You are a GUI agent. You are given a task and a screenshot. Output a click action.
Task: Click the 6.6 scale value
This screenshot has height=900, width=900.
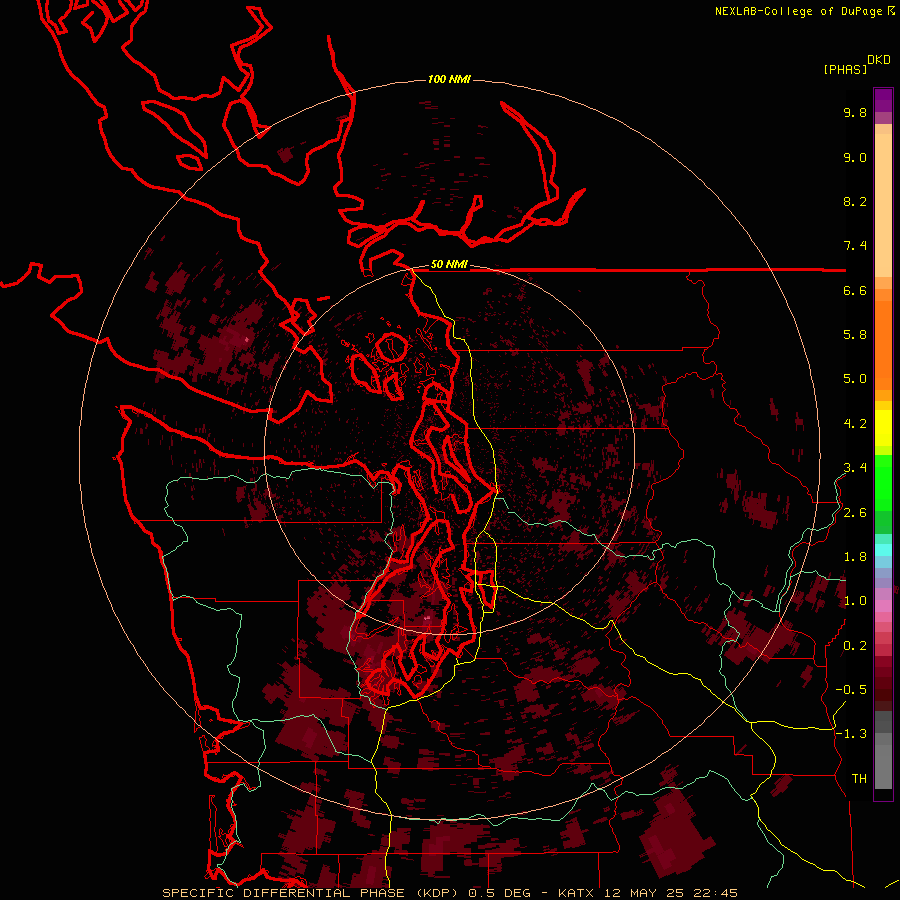pyautogui.click(x=855, y=290)
